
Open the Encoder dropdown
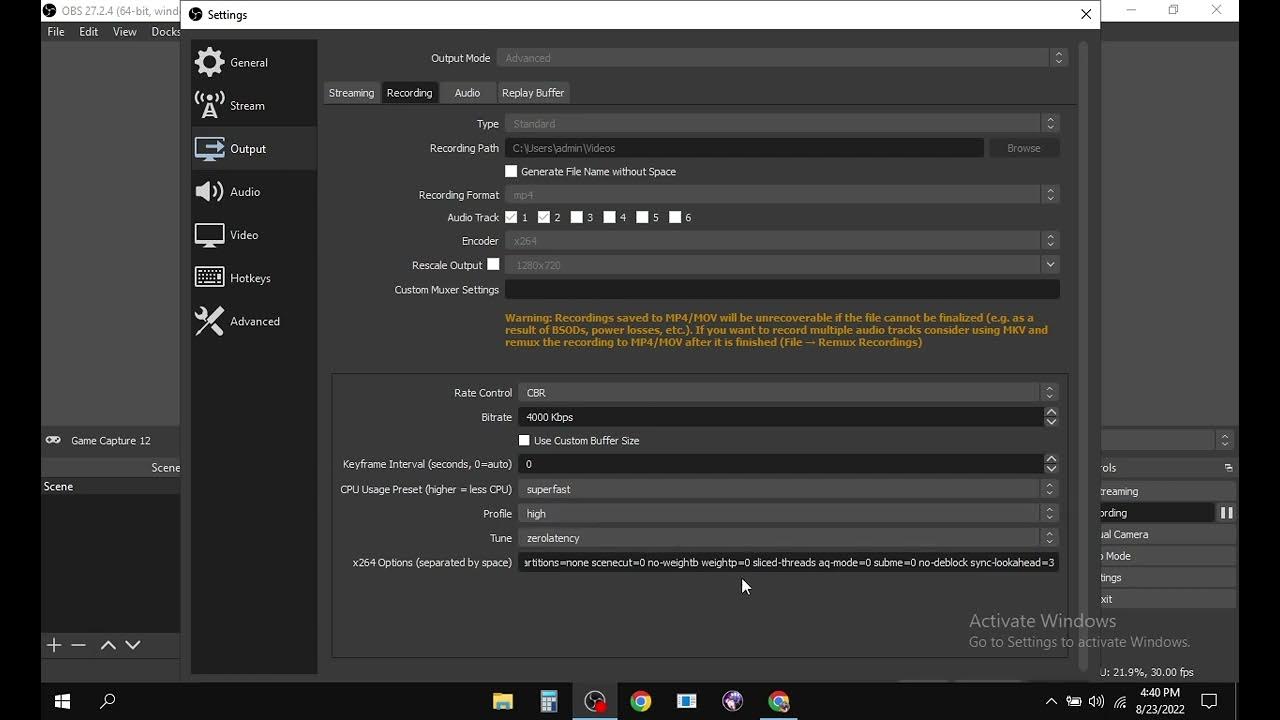[782, 240]
